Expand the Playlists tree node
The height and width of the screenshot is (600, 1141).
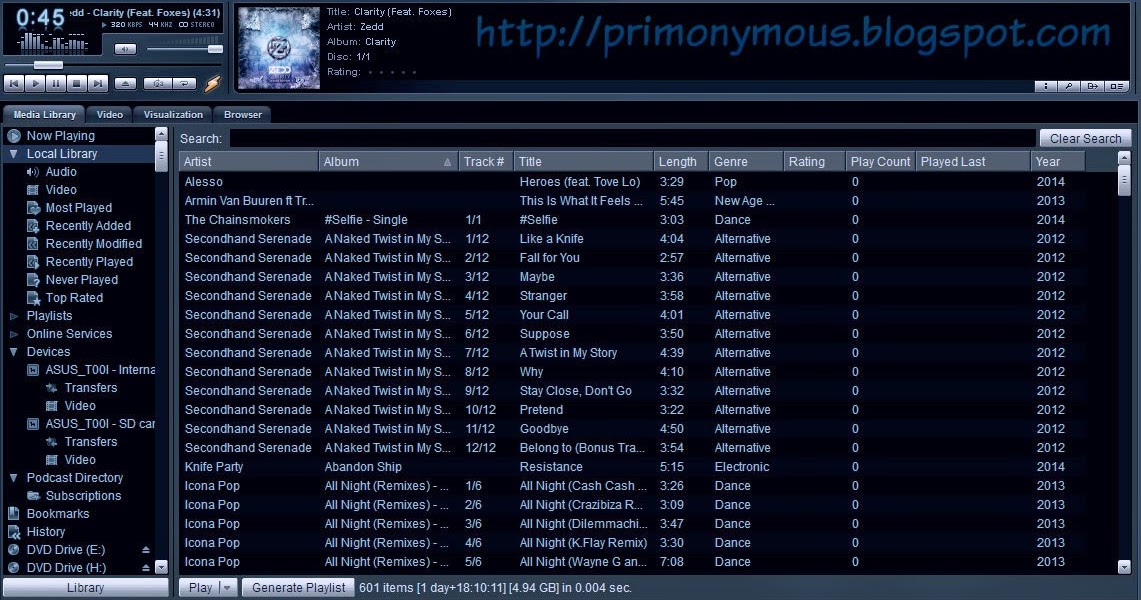click(13, 316)
